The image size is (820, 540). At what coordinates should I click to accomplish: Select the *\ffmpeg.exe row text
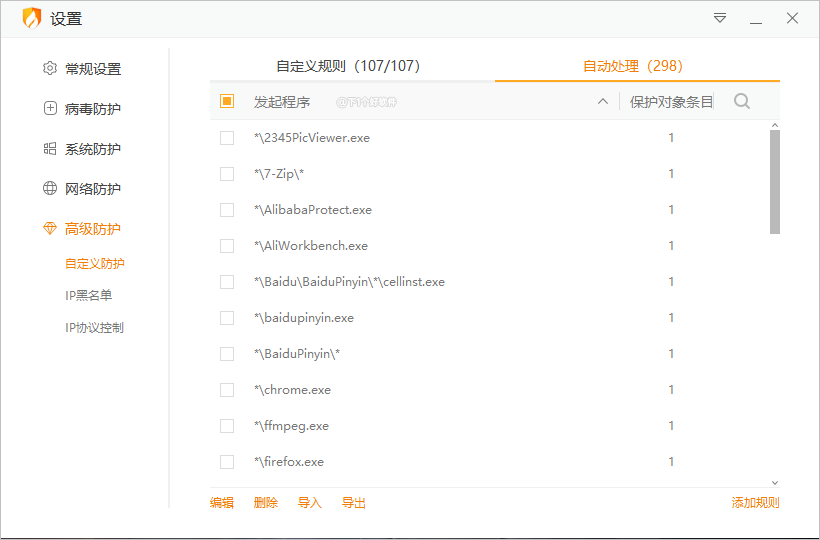(x=291, y=426)
